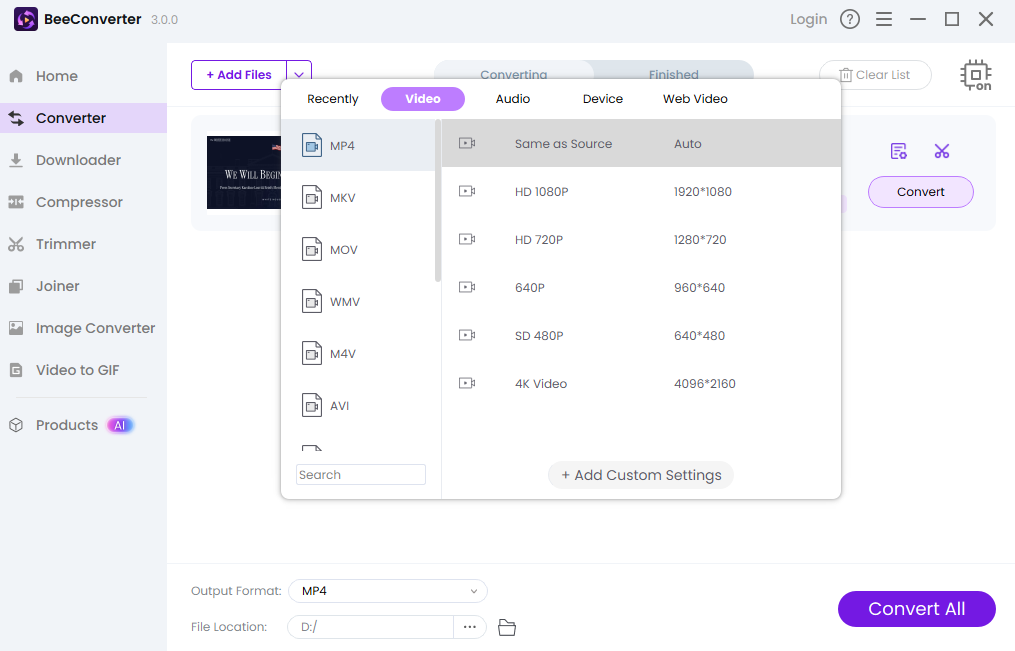Switch to the Audio format tab
Viewport: 1015px width, 651px height.
tap(513, 99)
